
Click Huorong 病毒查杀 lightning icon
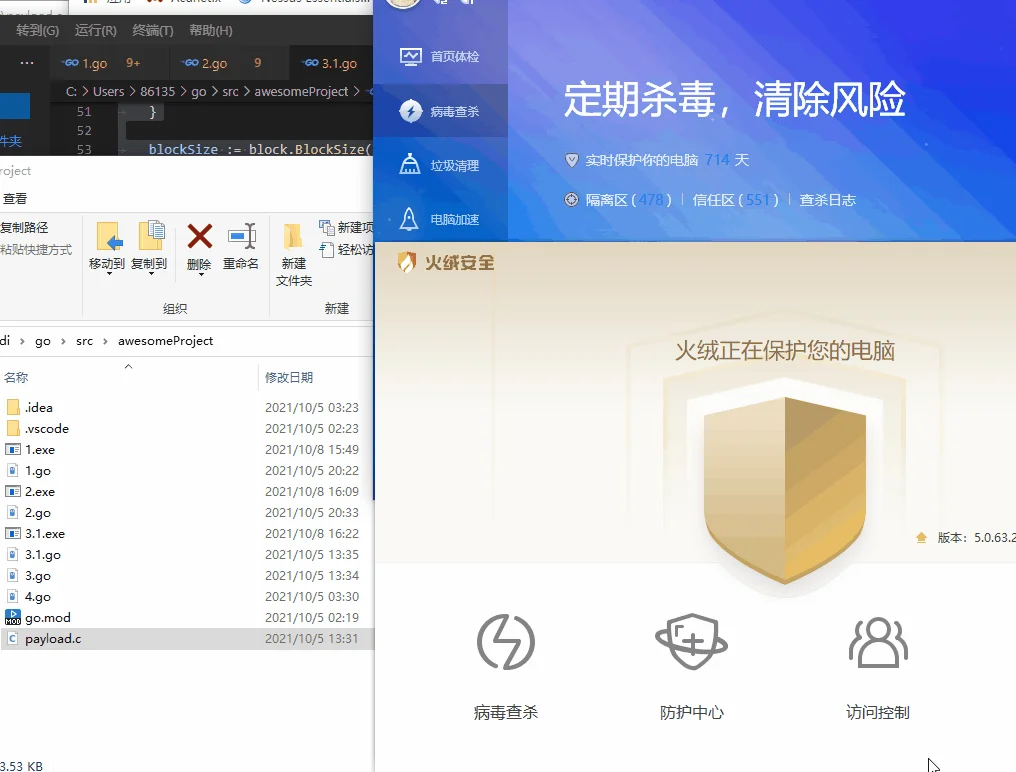click(505, 642)
